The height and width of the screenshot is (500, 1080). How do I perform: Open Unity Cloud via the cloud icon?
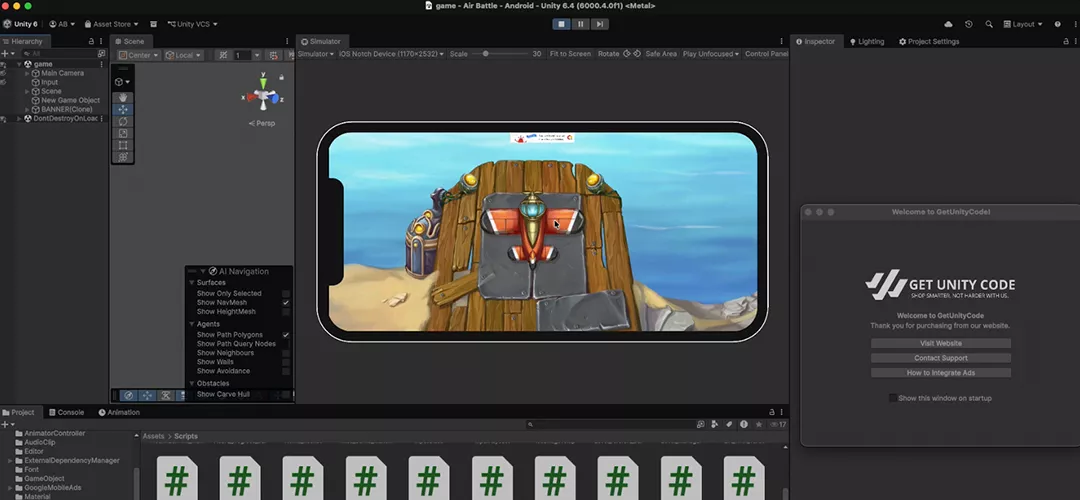[948, 24]
